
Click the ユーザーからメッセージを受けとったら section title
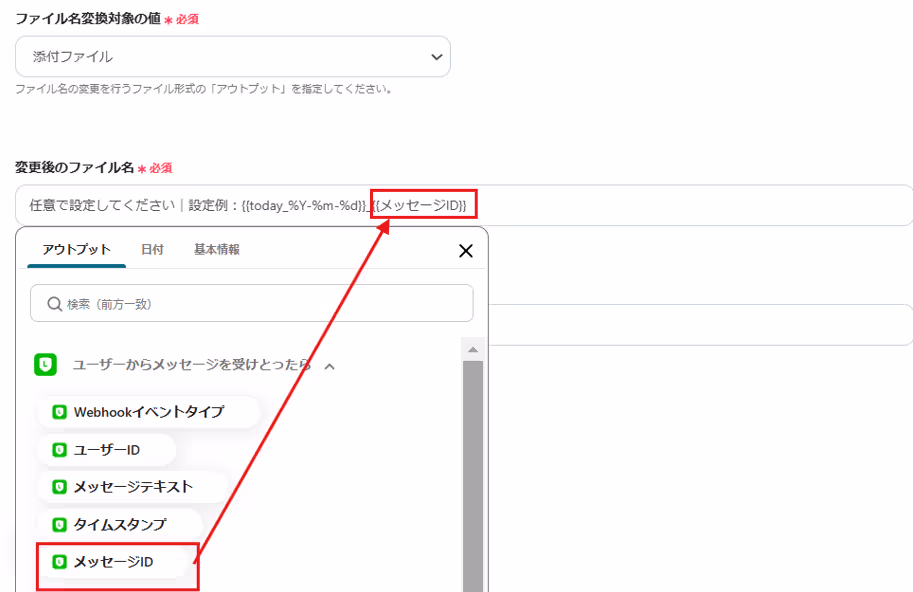click(192, 365)
